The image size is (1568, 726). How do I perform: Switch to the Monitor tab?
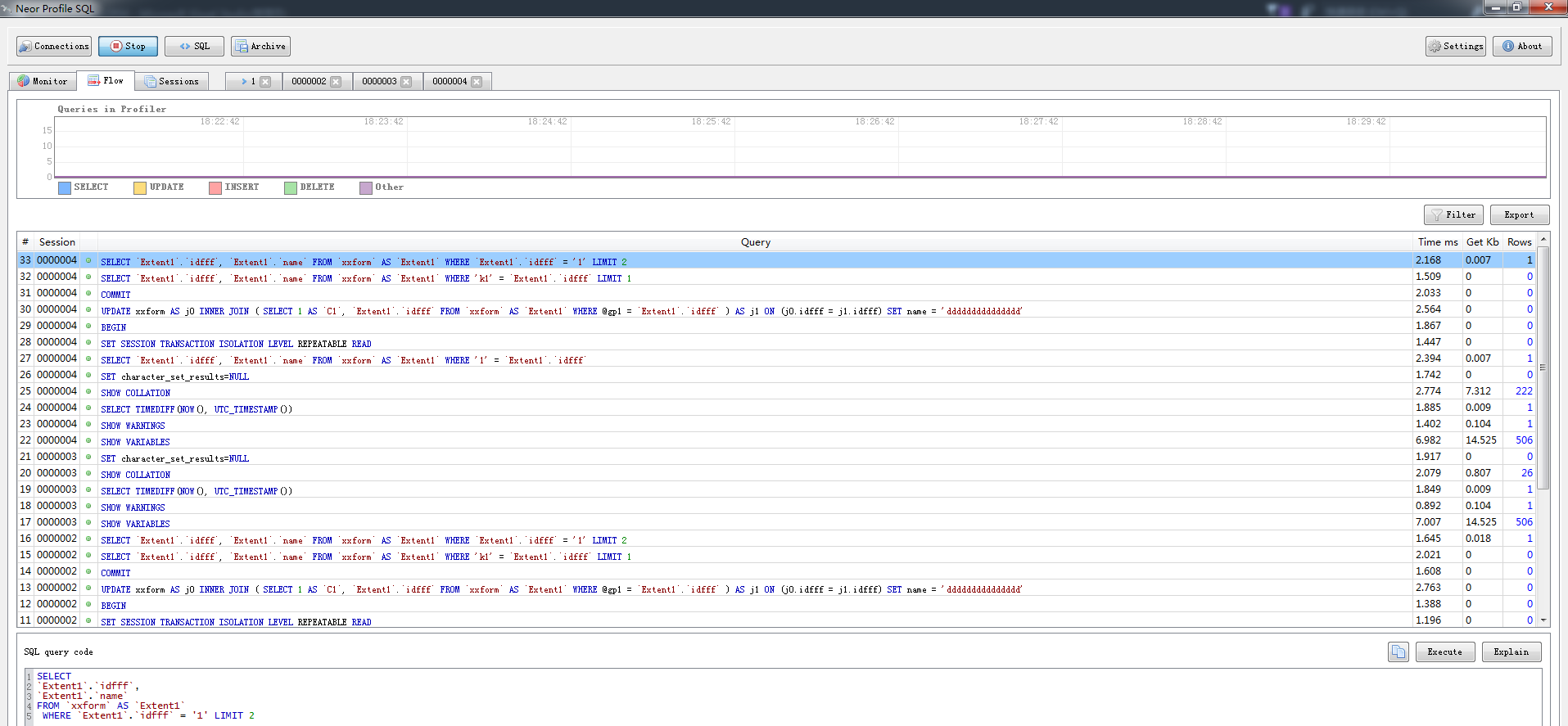pyautogui.click(x=43, y=81)
